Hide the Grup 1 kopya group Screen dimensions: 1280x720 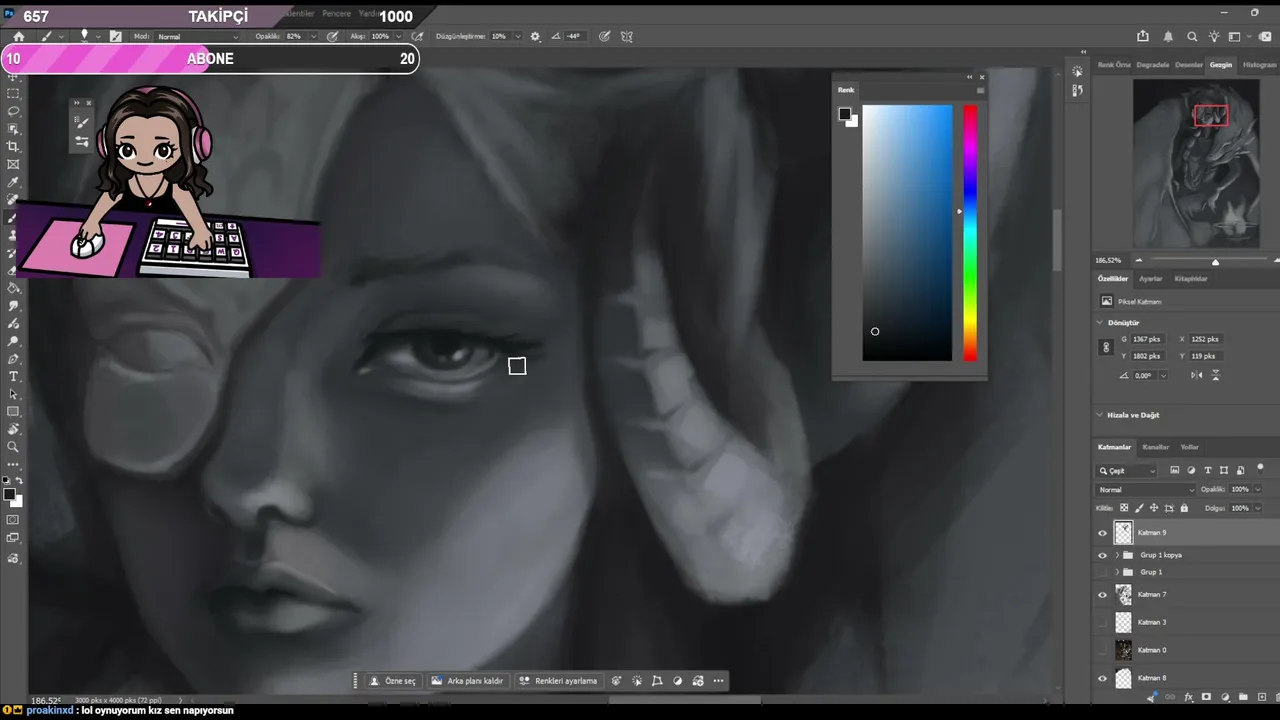point(1103,555)
